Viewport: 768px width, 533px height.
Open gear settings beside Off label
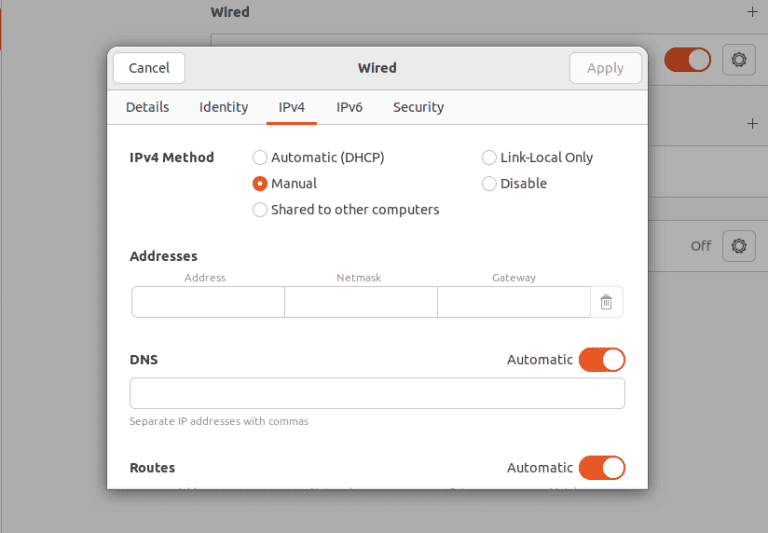(x=739, y=246)
